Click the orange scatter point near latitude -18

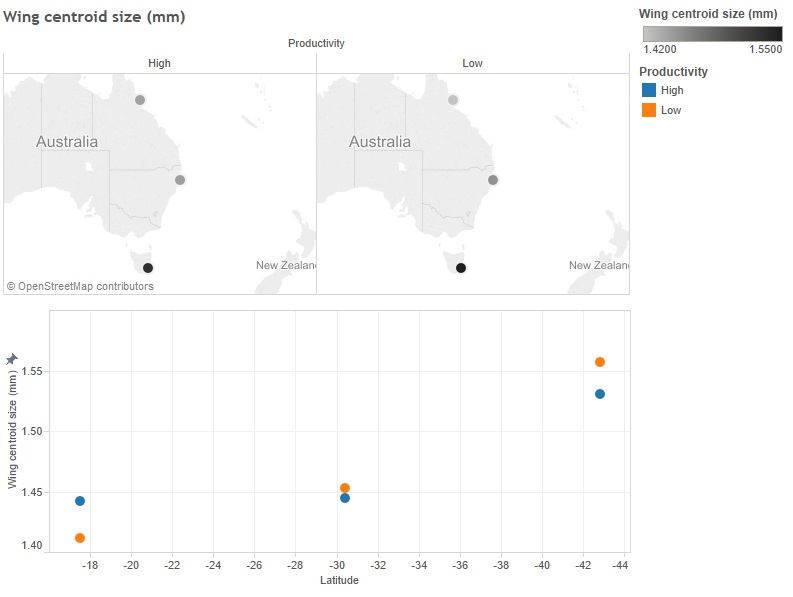[x=80, y=538]
